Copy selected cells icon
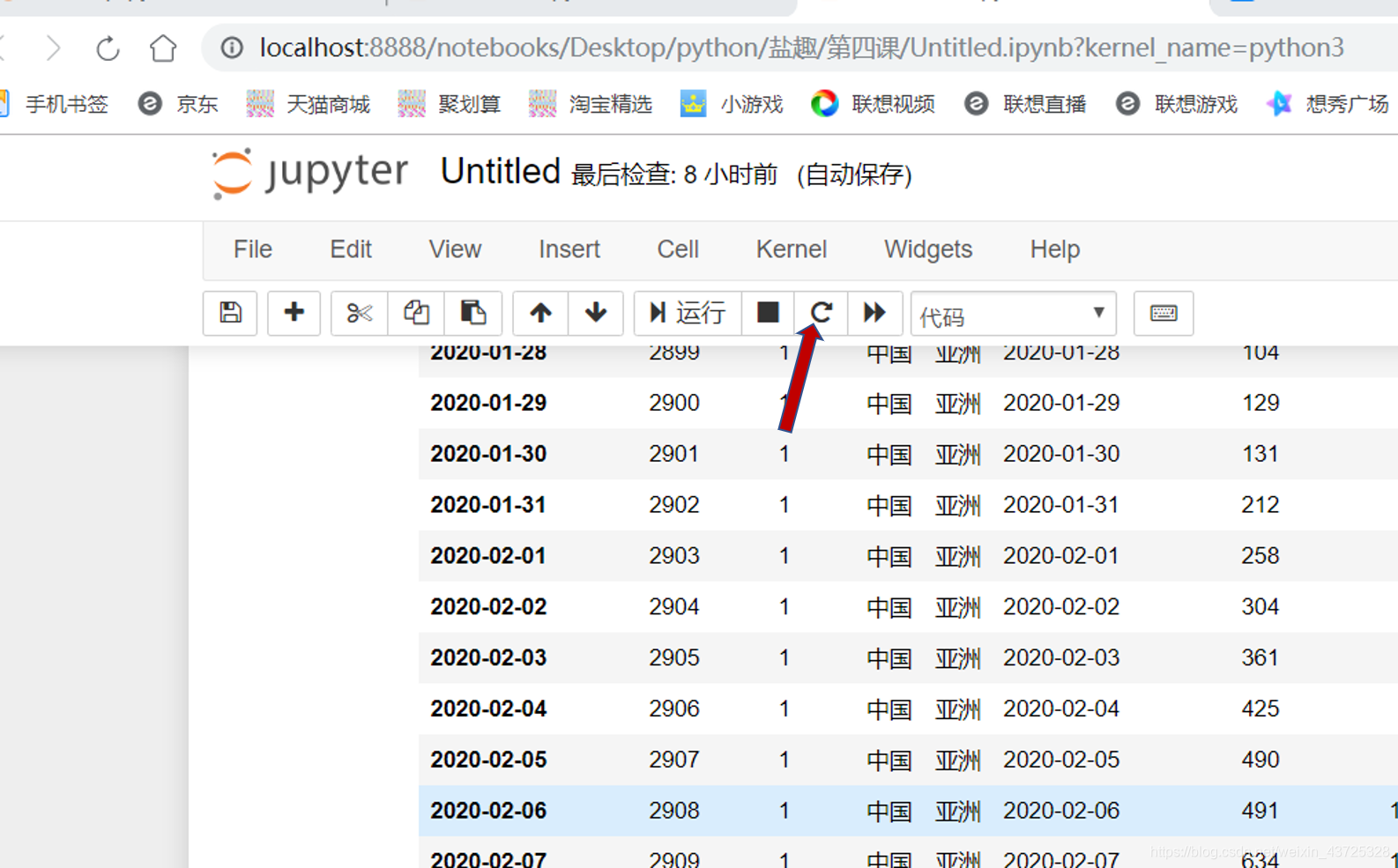This screenshot has width=1398, height=868. point(416,313)
